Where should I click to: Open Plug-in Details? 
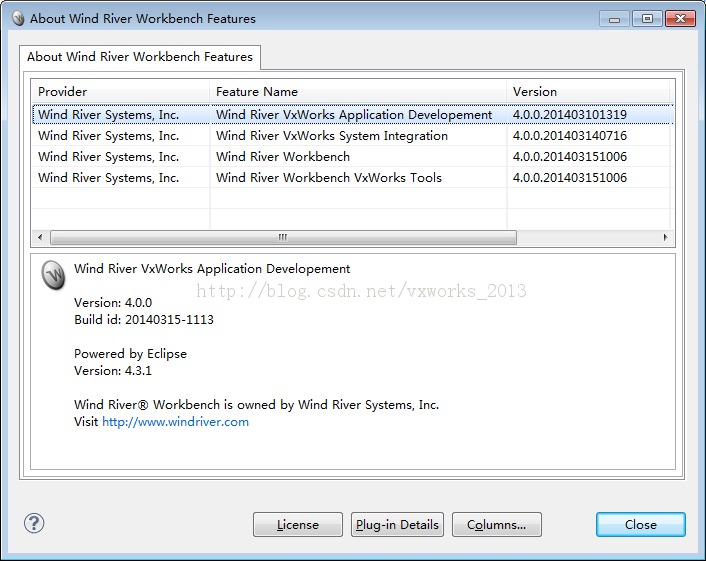pyautogui.click(x=397, y=525)
